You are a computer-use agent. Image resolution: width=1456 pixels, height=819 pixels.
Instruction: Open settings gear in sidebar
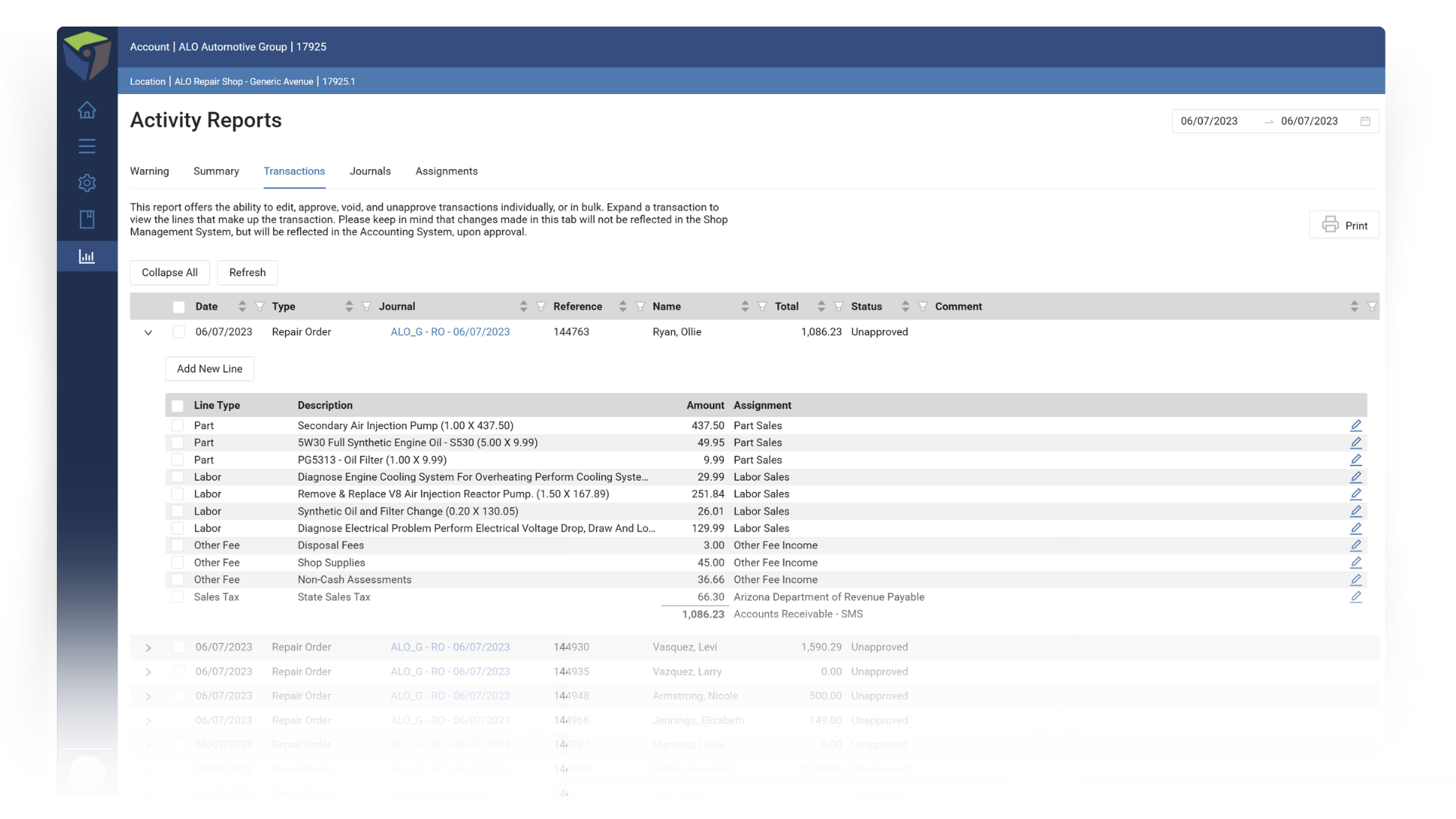[86, 183]
